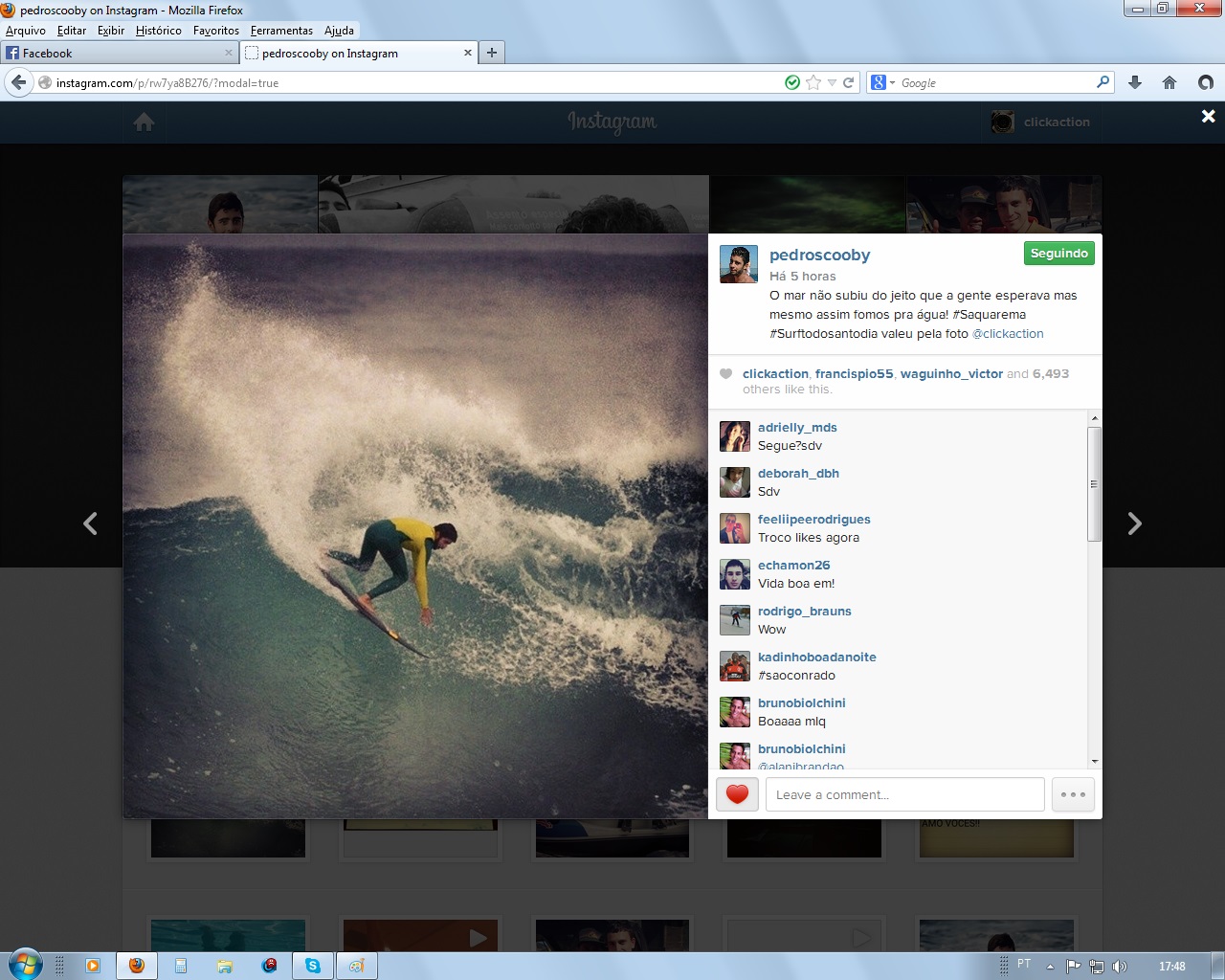1225x980 pixels.
Task: Open rodrigo_brauns commenter profile
Action: 804,612
